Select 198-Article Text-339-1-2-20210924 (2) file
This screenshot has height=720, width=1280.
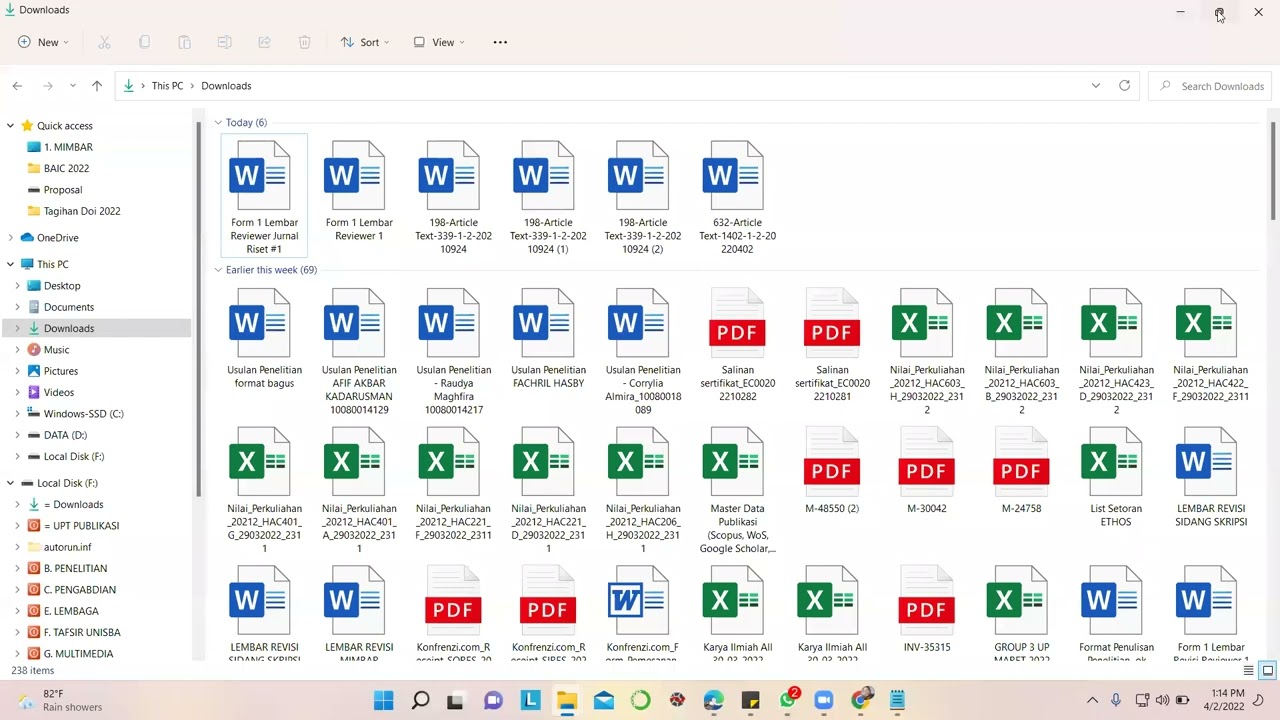(x=643, y=197)
